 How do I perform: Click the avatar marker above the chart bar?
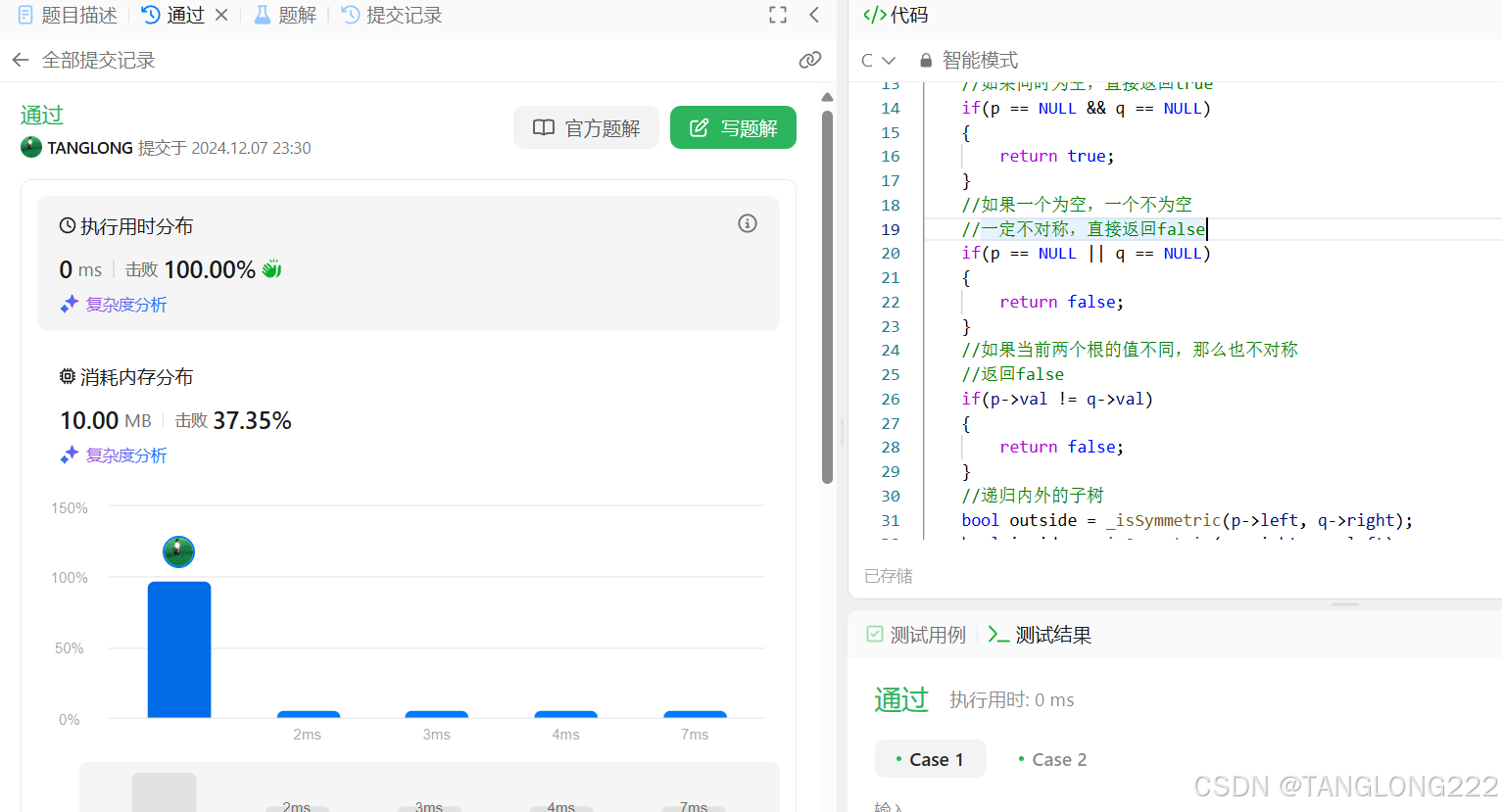[x=178, y=551]
